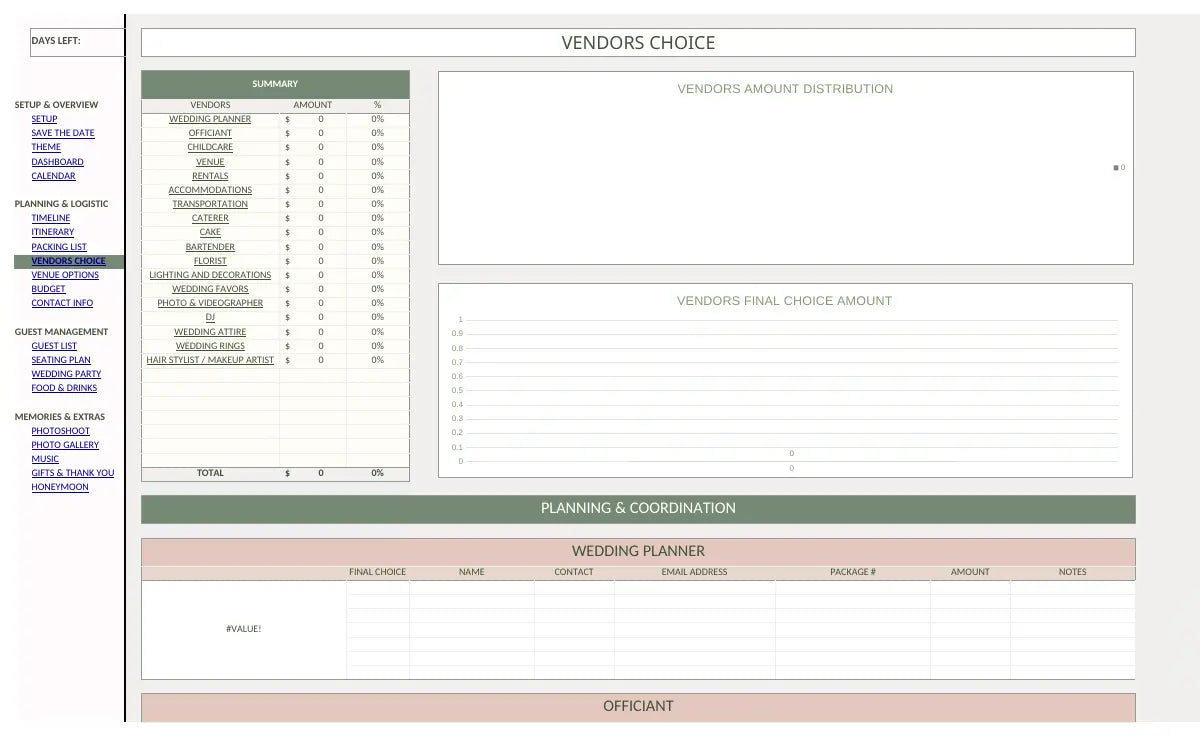Select CATERER vendor link
The height and width of the screenshot is (737, 1200).
coord(210,218)
